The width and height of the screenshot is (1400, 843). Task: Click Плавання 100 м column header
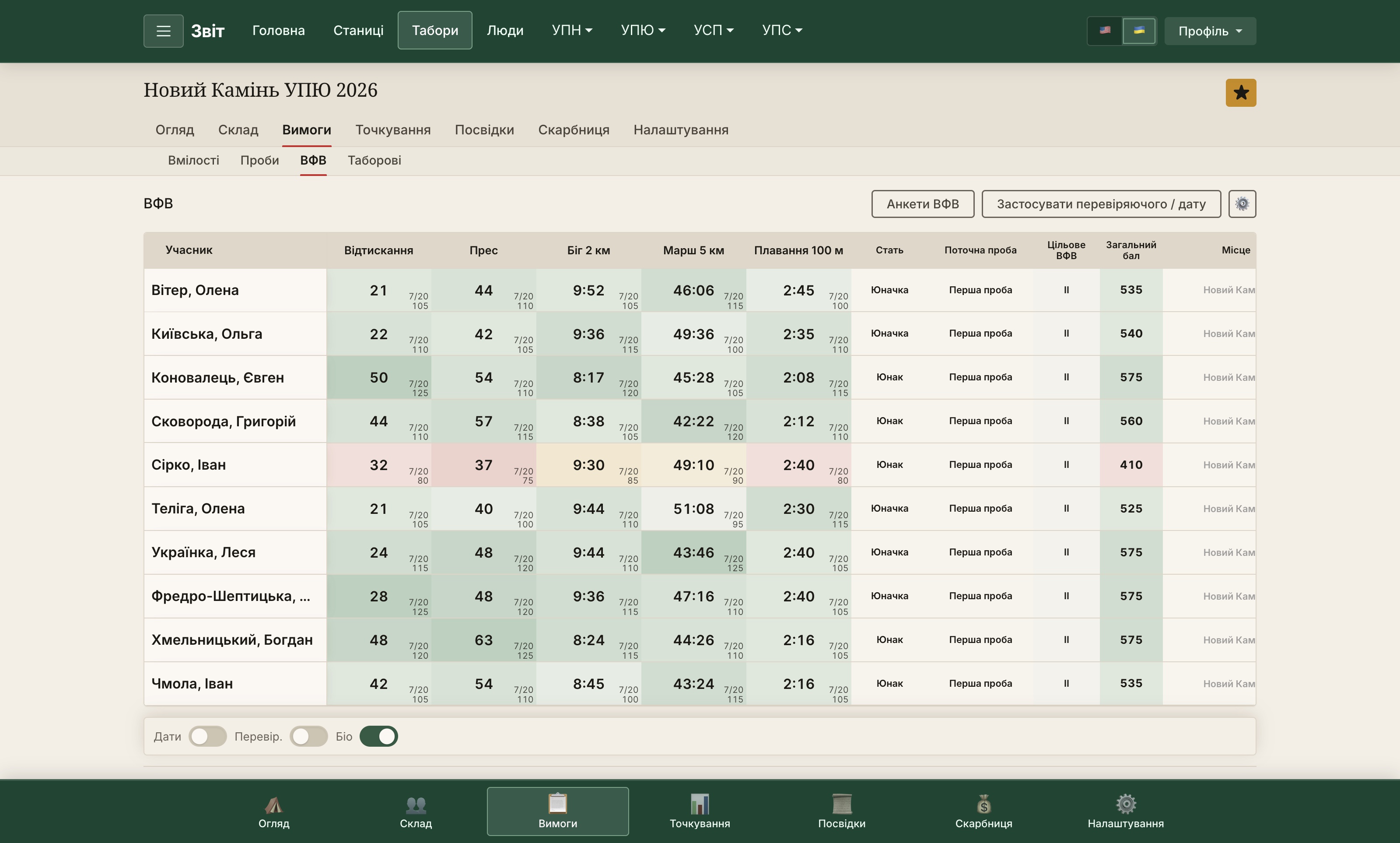coord(798,250)
